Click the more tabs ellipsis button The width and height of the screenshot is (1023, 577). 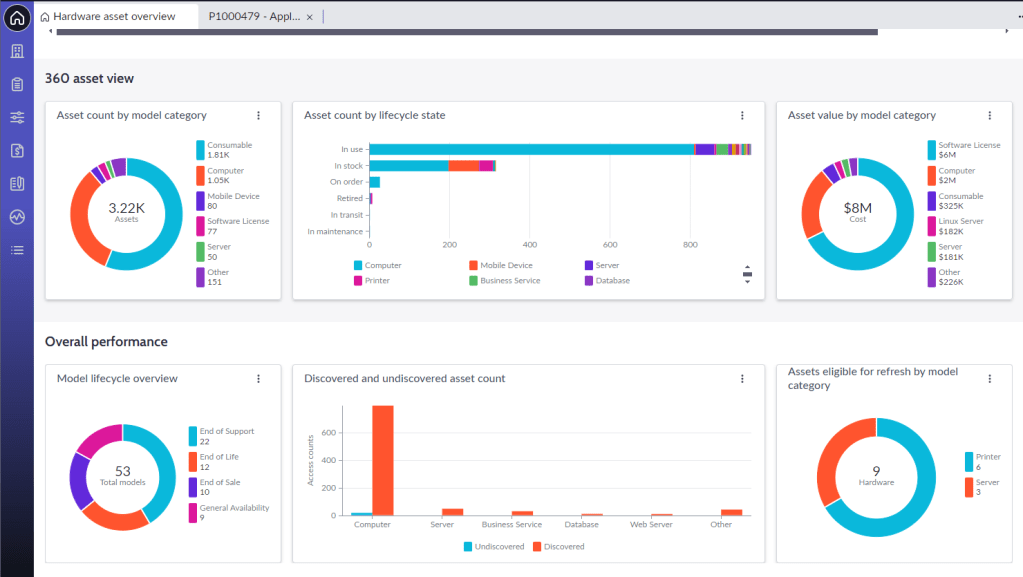coord(1008,17)
